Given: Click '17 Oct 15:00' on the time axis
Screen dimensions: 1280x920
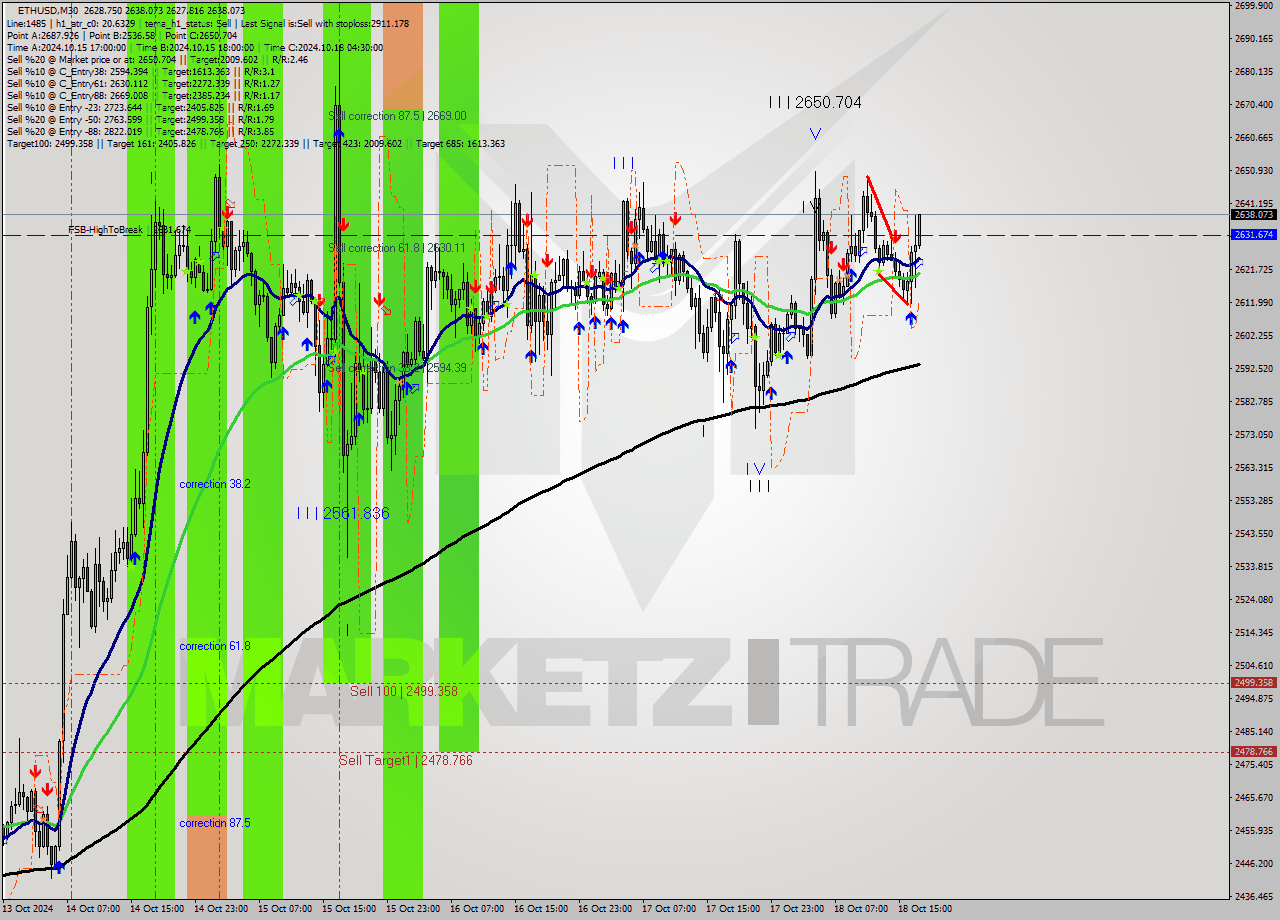Looking at the screenshot, I should pyautogui.click(x=732, y=909).
